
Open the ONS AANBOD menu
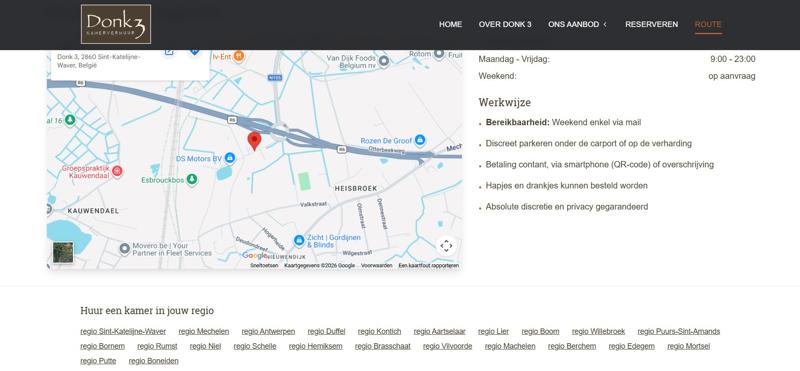(573, 24)
